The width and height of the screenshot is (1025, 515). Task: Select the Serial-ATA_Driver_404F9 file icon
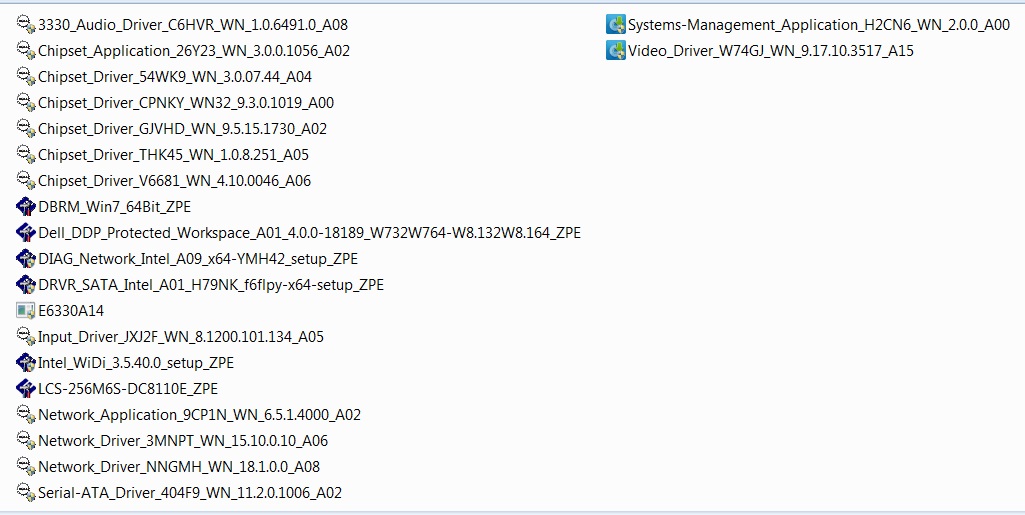point(25,493)
